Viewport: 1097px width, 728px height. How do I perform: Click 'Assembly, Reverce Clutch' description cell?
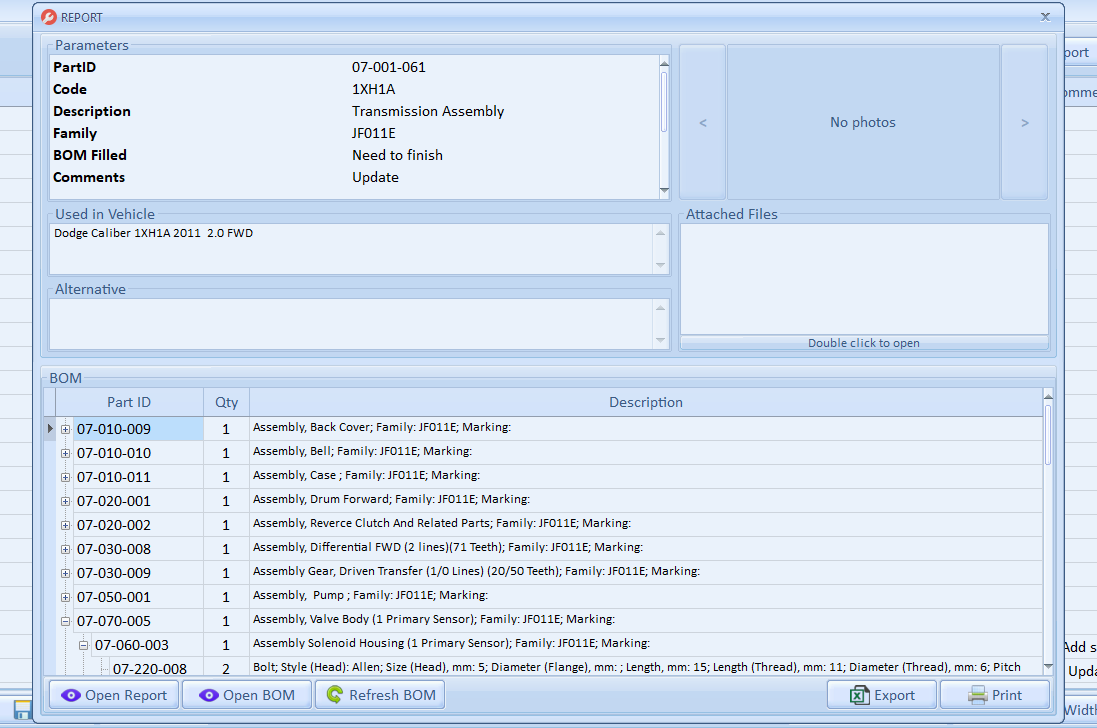(646, 524)
